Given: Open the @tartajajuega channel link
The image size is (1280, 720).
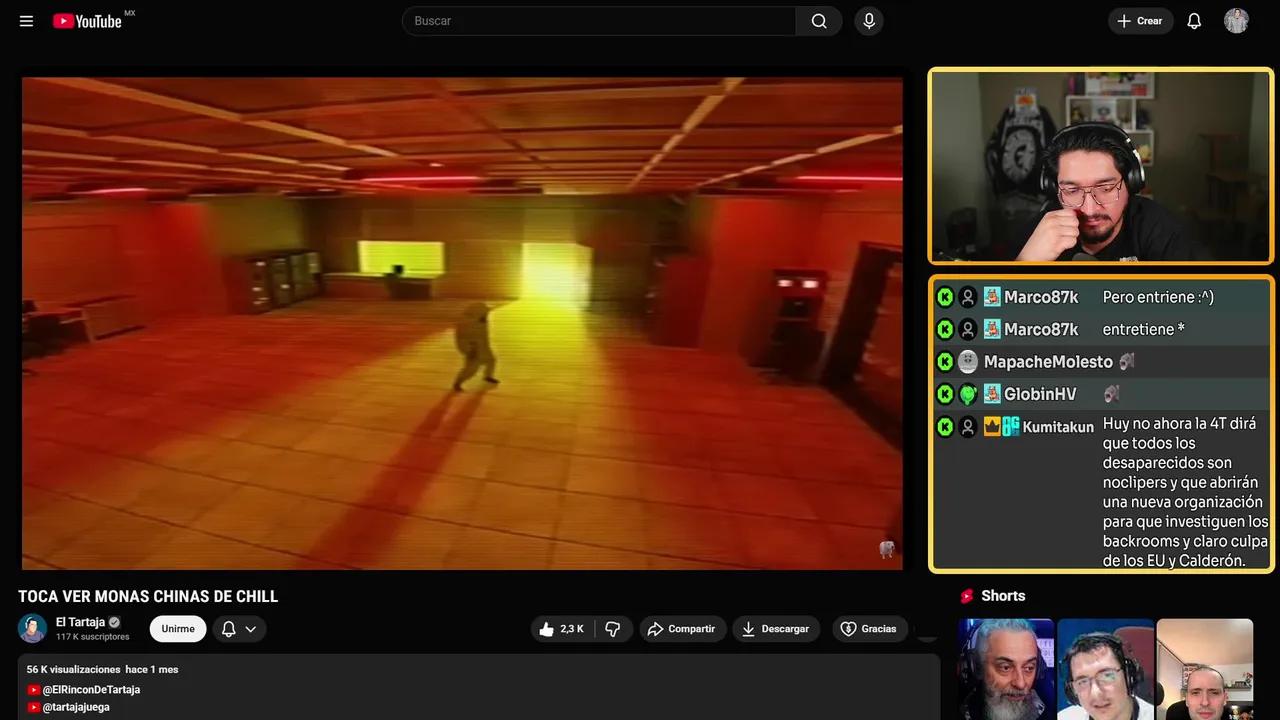Looking at the screenshot, I should (76, 707).
